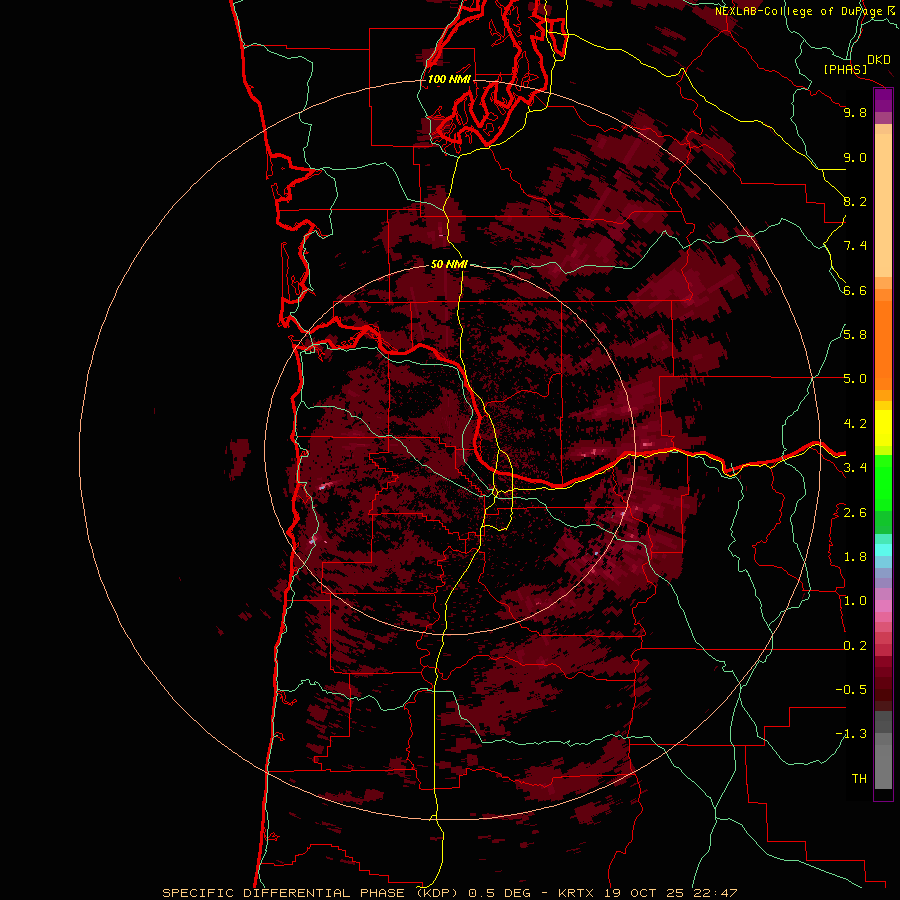Click the SPECIFIC DIFFERENTIAL PHASE (KDP) caption text
The height and width of the screenshot is (900, 900).
pyautogui.click(x=311, y=893)
